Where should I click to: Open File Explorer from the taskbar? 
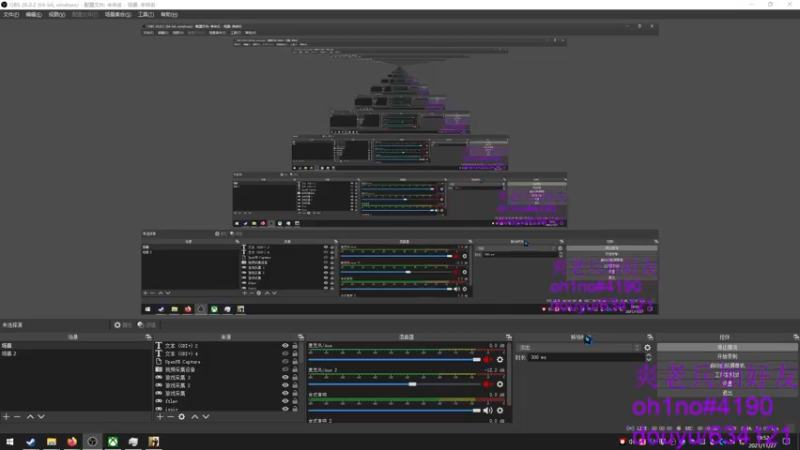(51, 442)
